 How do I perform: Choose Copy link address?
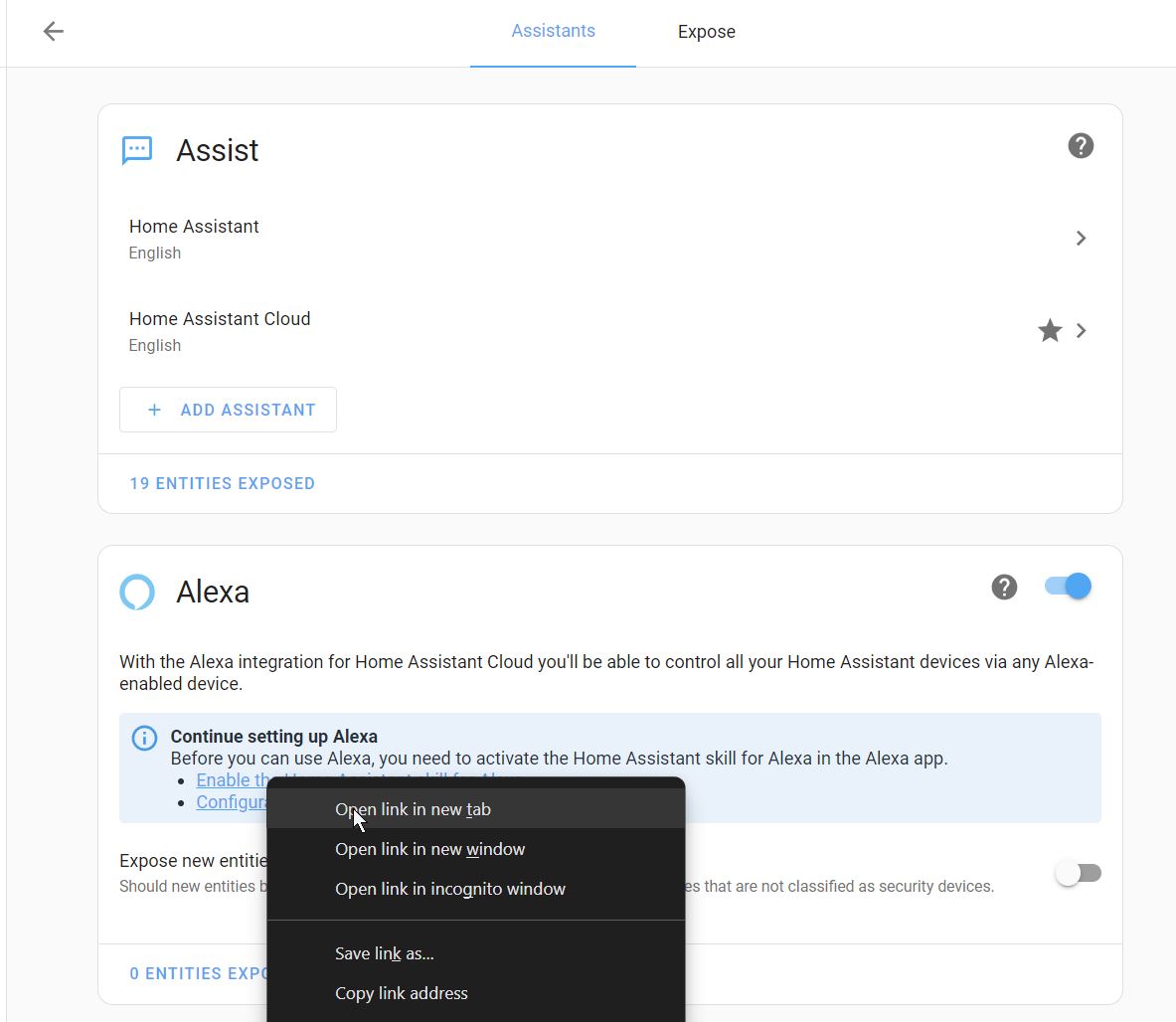(x=401, y=993)
